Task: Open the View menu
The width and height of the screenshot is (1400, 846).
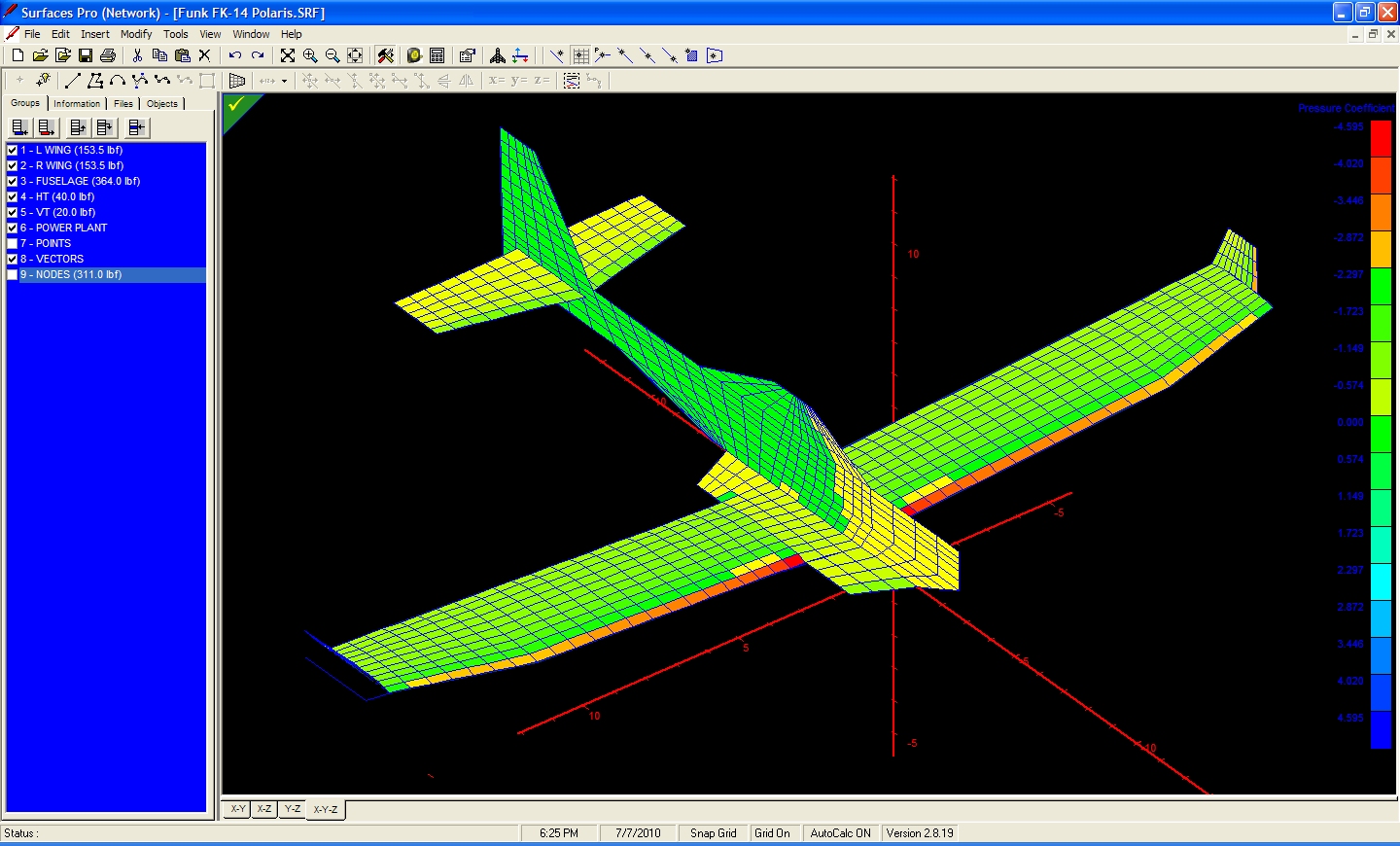Action: pos(210,34)
